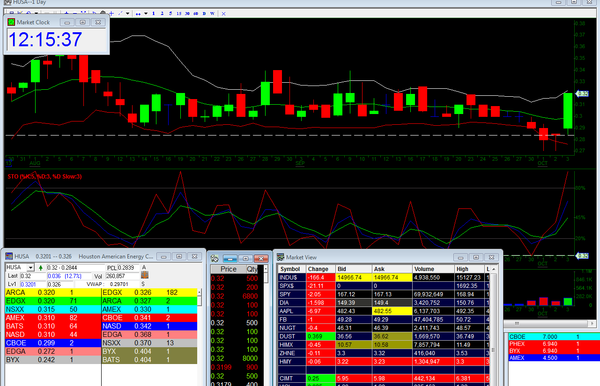Select the NSXX 0.315 bid row
This screenshot has height=386, width=600.
(x=53, y=309)
